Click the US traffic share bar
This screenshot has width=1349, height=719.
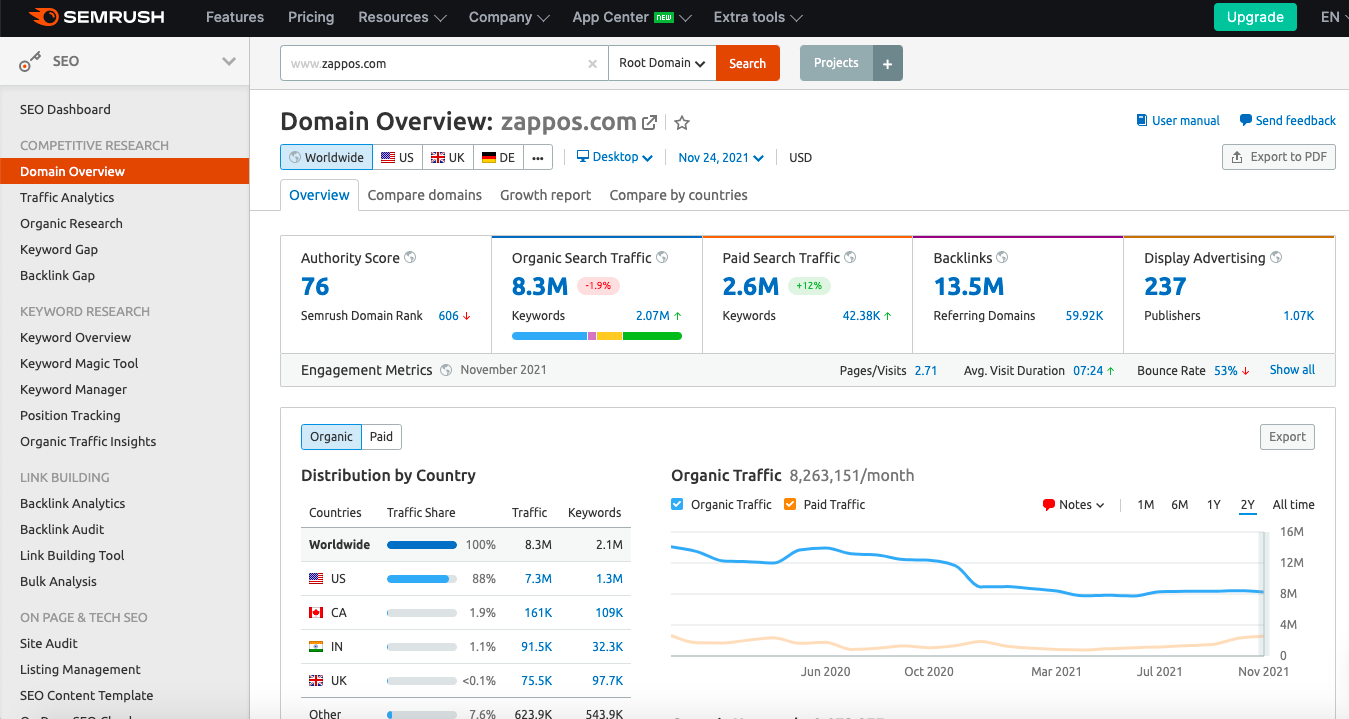[x=422, y=579]
